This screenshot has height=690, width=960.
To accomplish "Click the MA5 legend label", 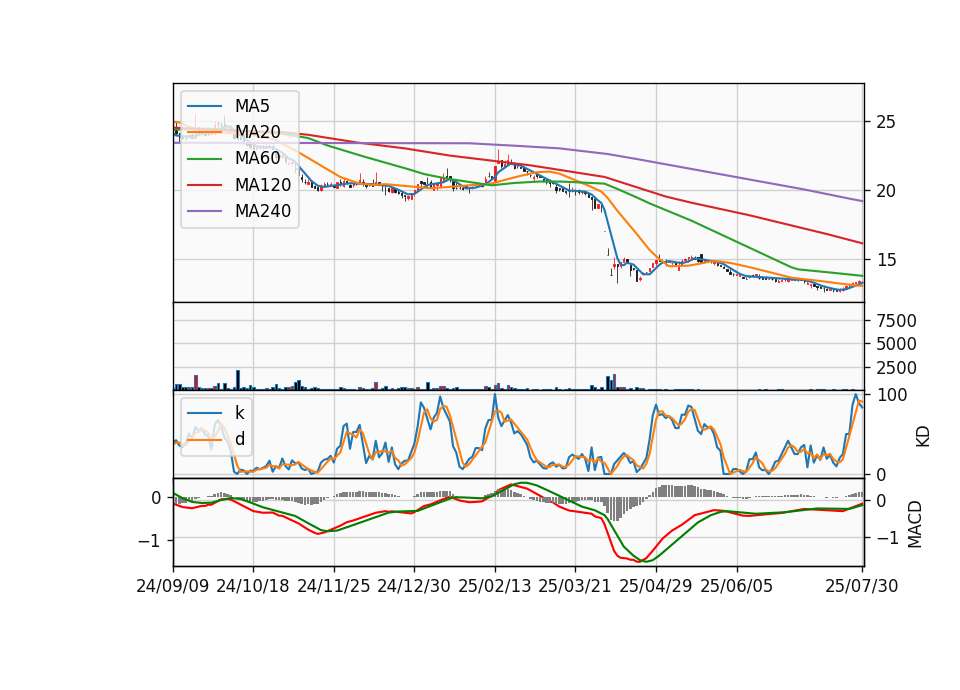I will 252,106.
